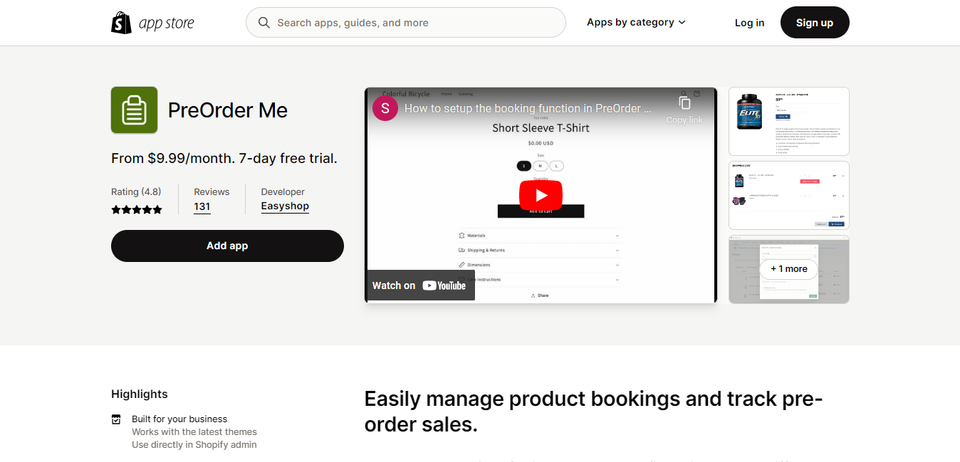This screenshot has width=960, height=462.
Task: Click the Highlights heading
Action: 140,394
